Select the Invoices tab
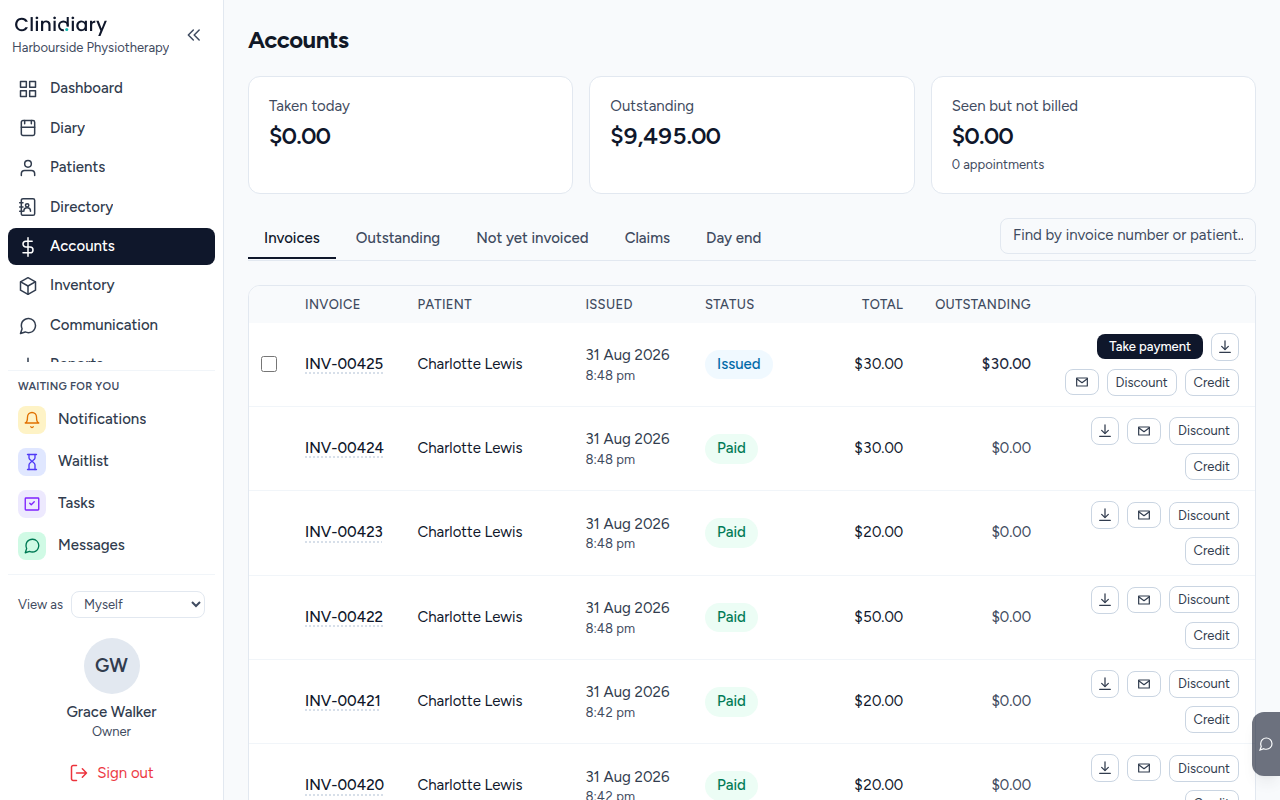This screenshot has height=800, width=1280. (x=292, y=238)
